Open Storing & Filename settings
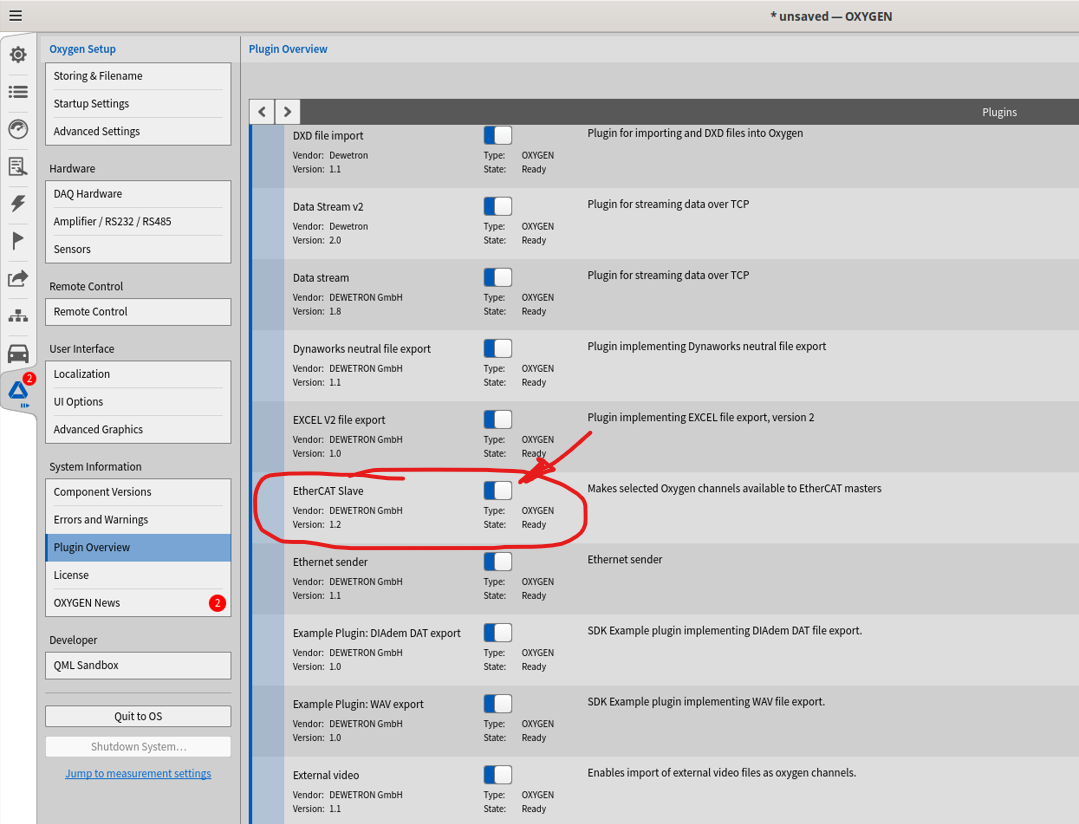The width and height of the screenshot is (1079, 824). coord(138,76)
